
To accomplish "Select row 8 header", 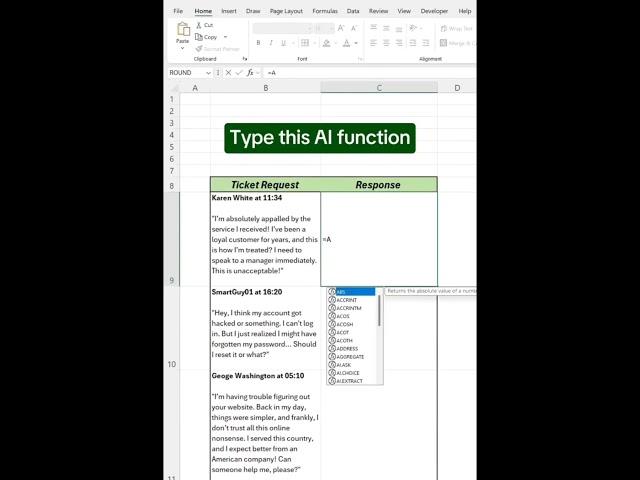I will (x=172, y=185).
